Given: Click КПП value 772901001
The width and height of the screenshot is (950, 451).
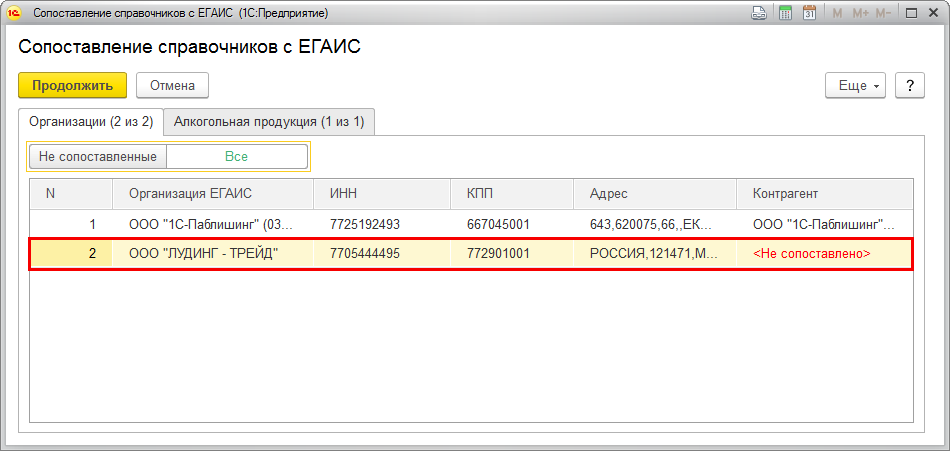Looking at the screenshot, I should (x=512, y=254).
